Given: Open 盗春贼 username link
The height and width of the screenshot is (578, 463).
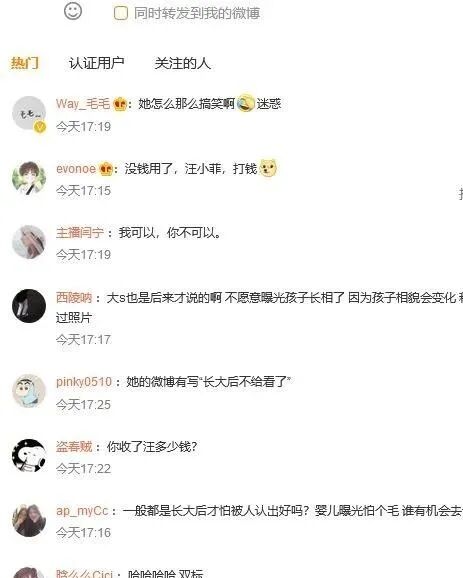Looking at the screenshot, I should point(74,447).
